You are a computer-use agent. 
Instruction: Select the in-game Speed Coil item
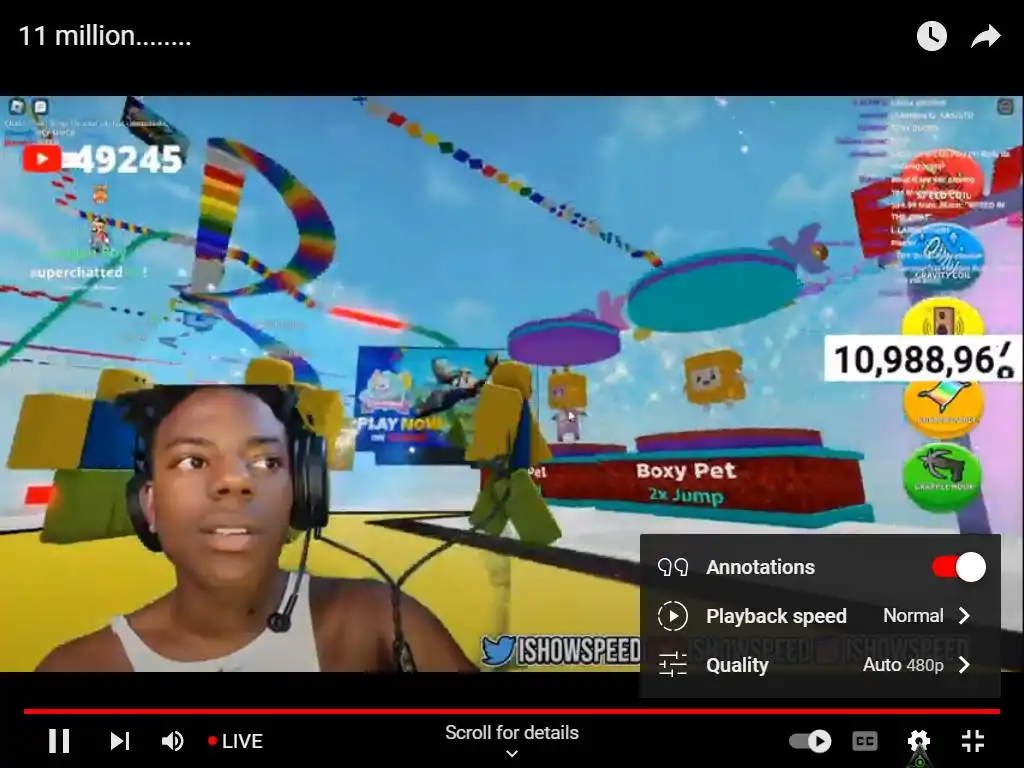(x=942, y=178)
